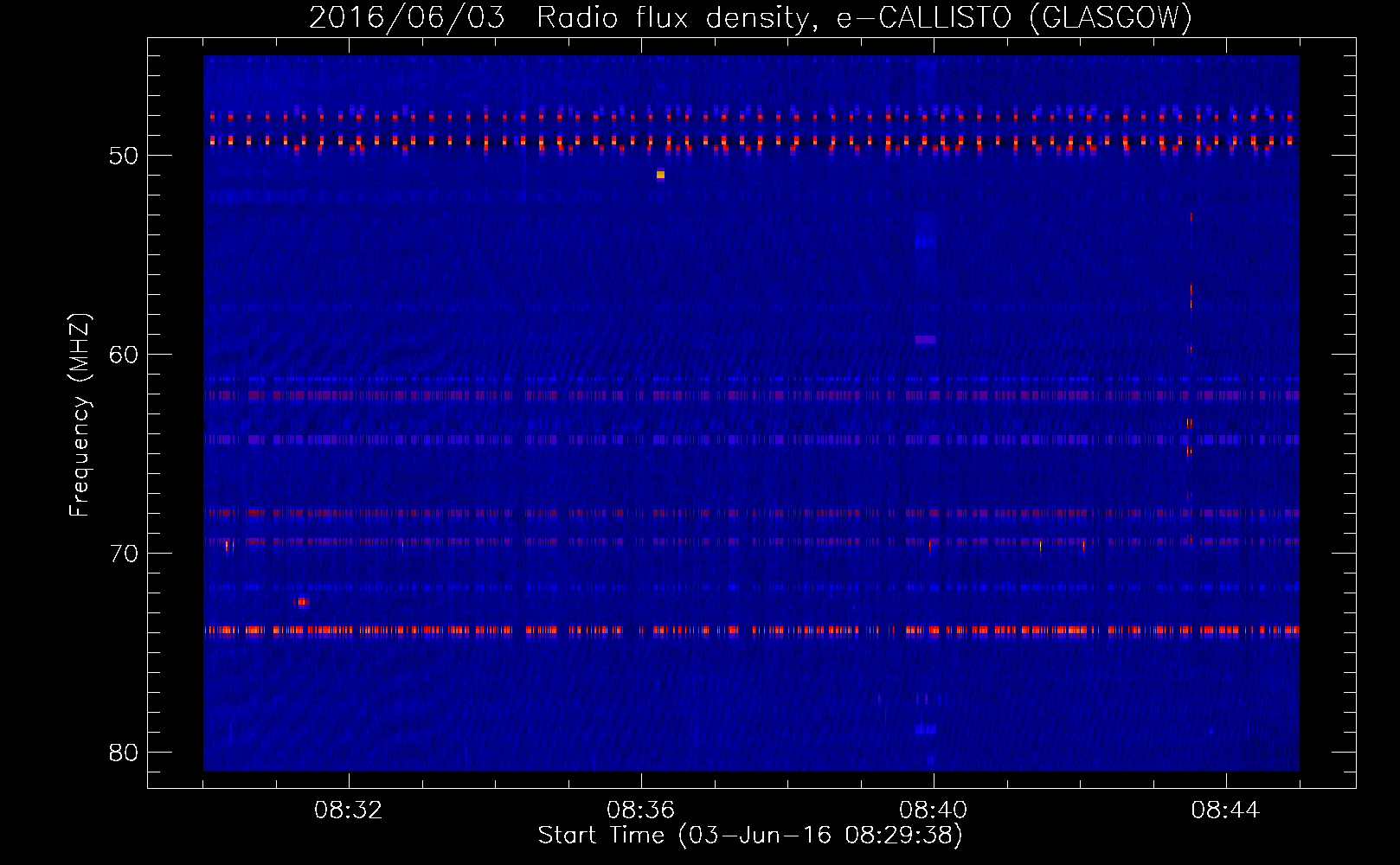Click the Start Time axis caption
This screenshot has width=1400, height=865.
pyautogui.click(x=750, y=836)
